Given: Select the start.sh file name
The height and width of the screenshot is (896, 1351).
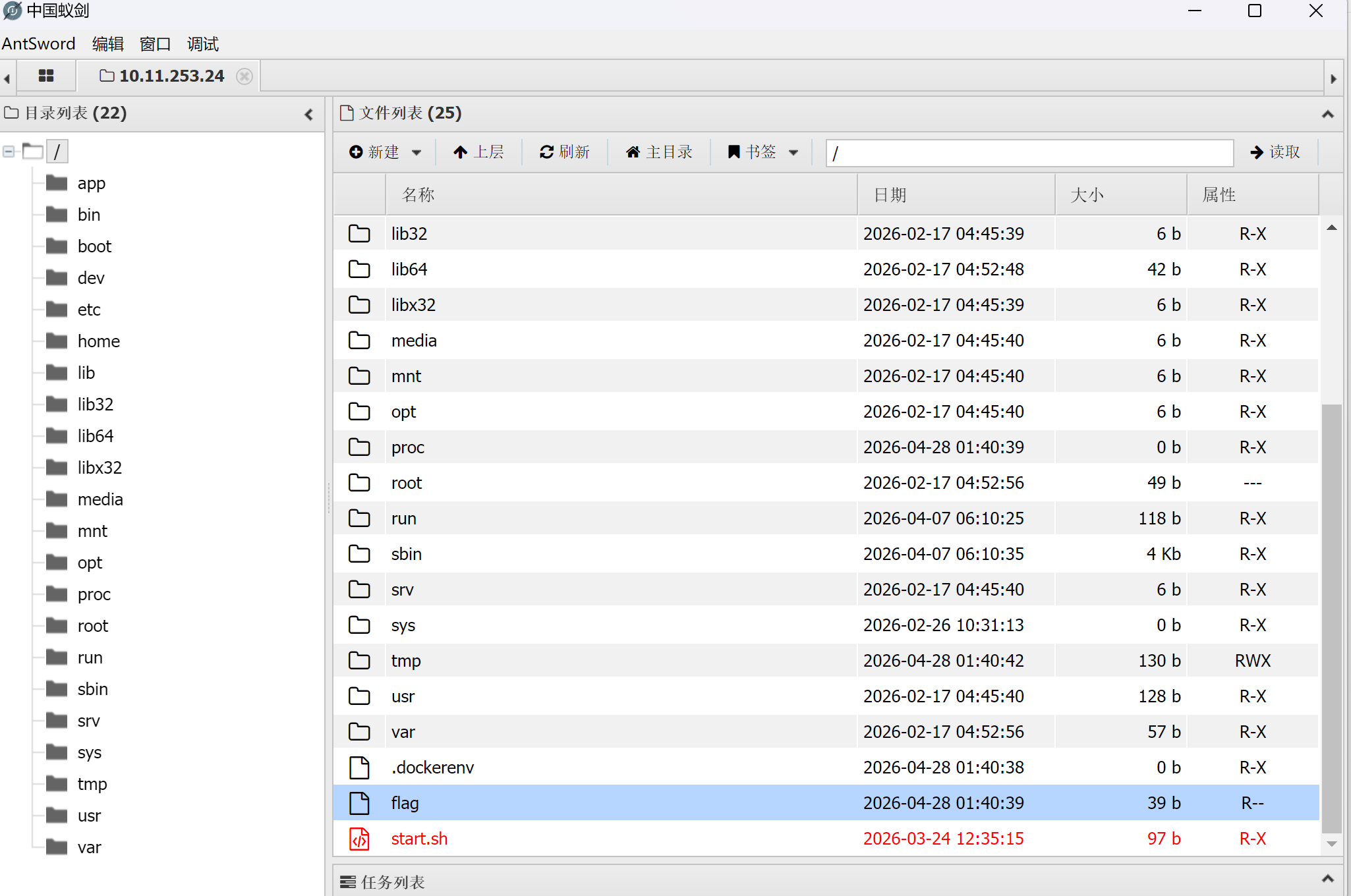Looking at the screenshot, I should point(419,839).
